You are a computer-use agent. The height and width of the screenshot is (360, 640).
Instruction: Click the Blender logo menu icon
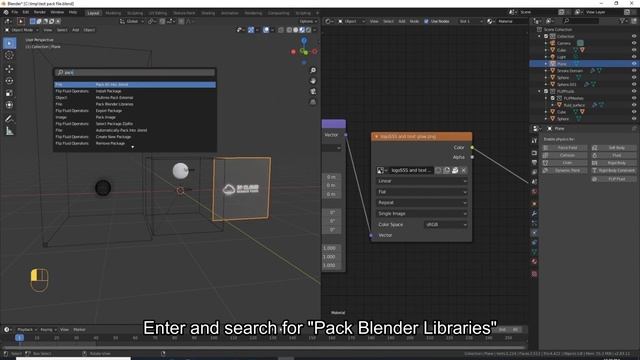6,12
